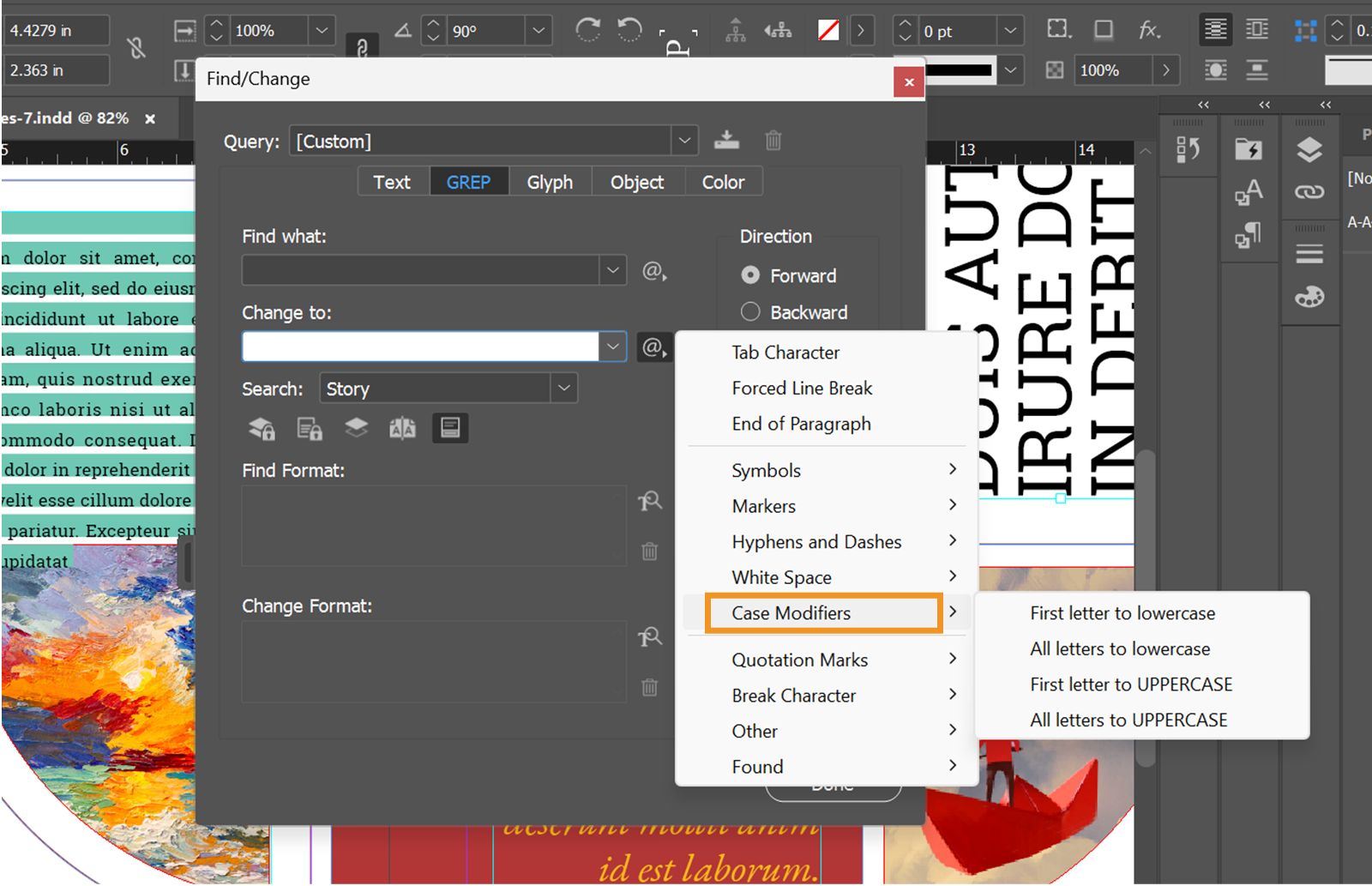Specify attributes to find in Find Format
Image resolution: width=1372 pixels, height=886 pixels.
point(650,501)
